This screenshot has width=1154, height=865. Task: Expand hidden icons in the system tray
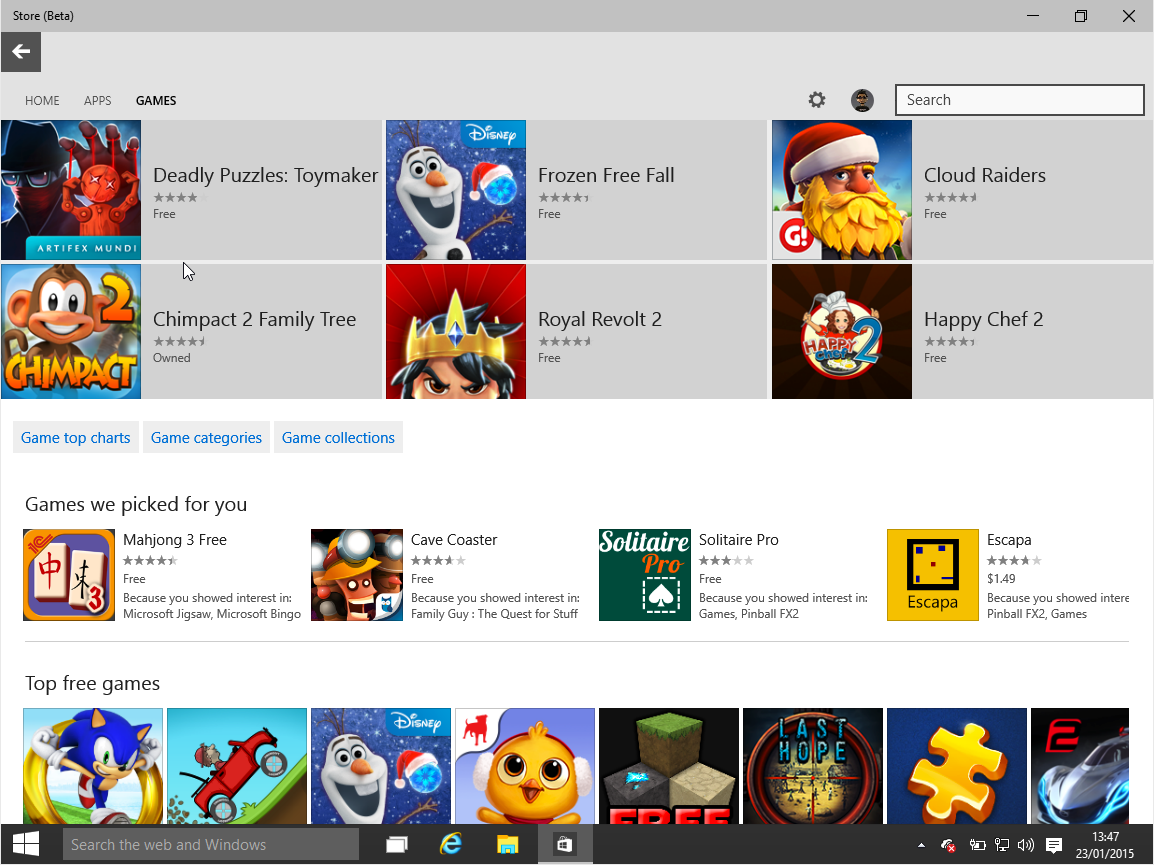921,844
